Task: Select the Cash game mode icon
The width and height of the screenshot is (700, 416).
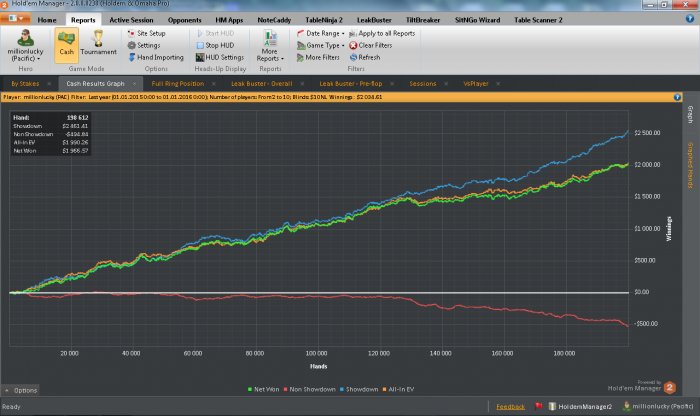Action: [x=67, y=43]
